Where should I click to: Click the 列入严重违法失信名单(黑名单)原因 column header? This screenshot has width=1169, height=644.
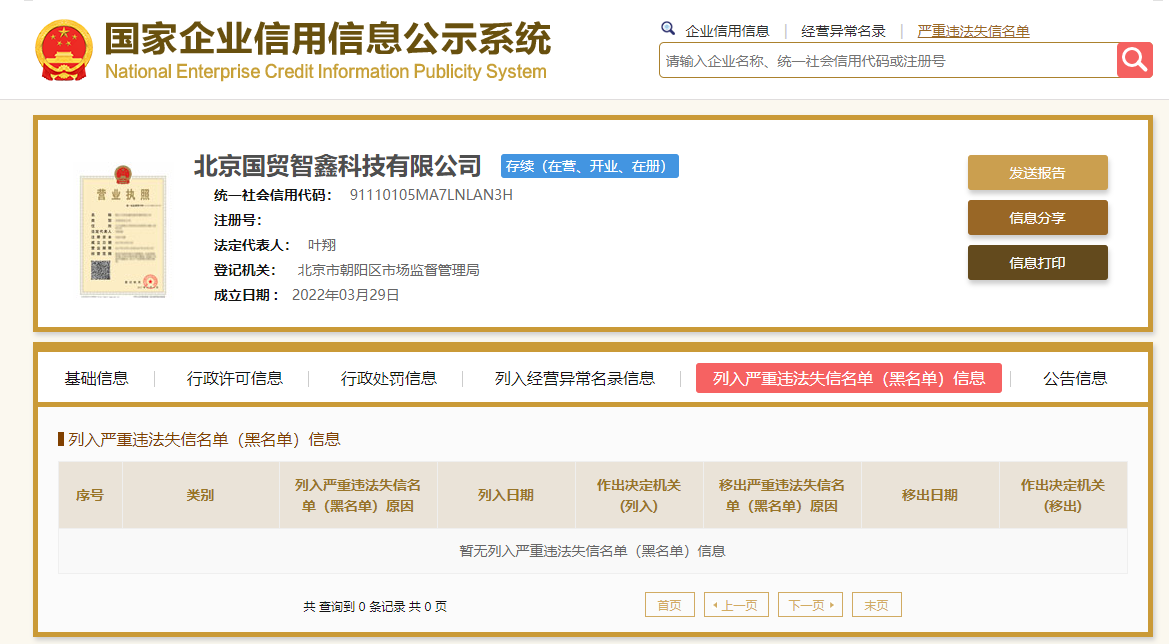pos(358,496)
